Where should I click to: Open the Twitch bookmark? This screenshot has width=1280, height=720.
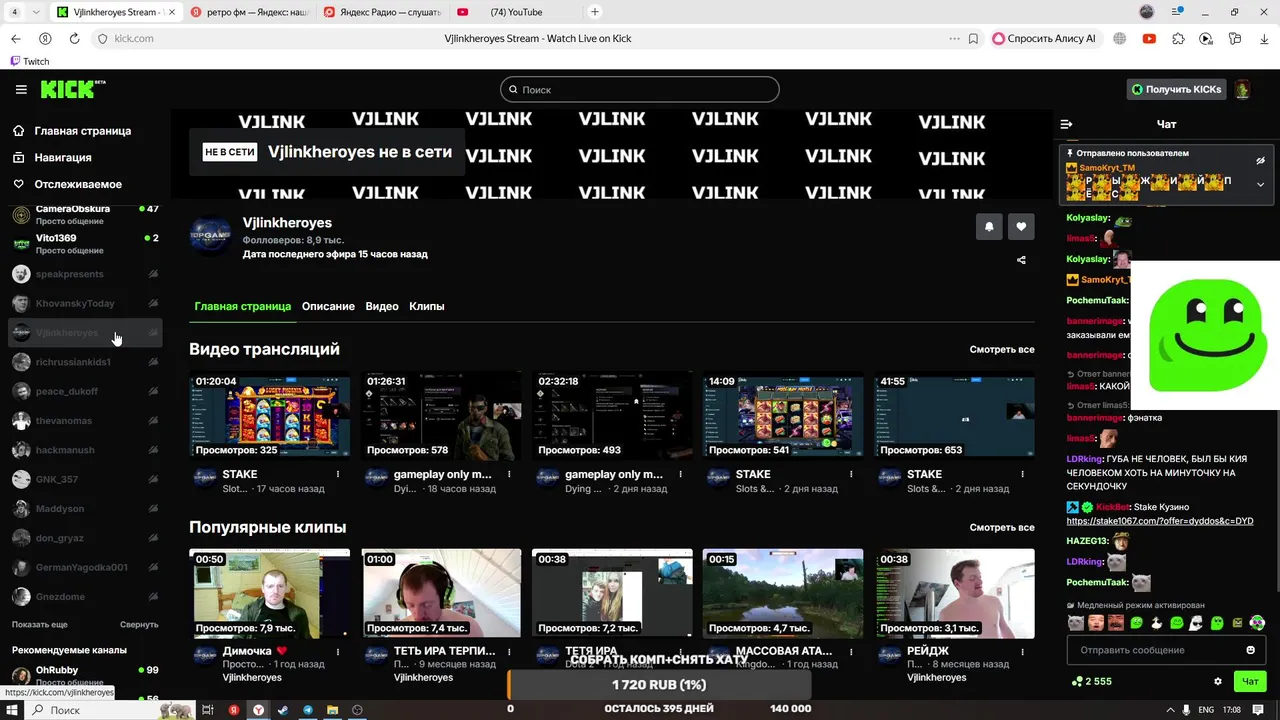29,61
